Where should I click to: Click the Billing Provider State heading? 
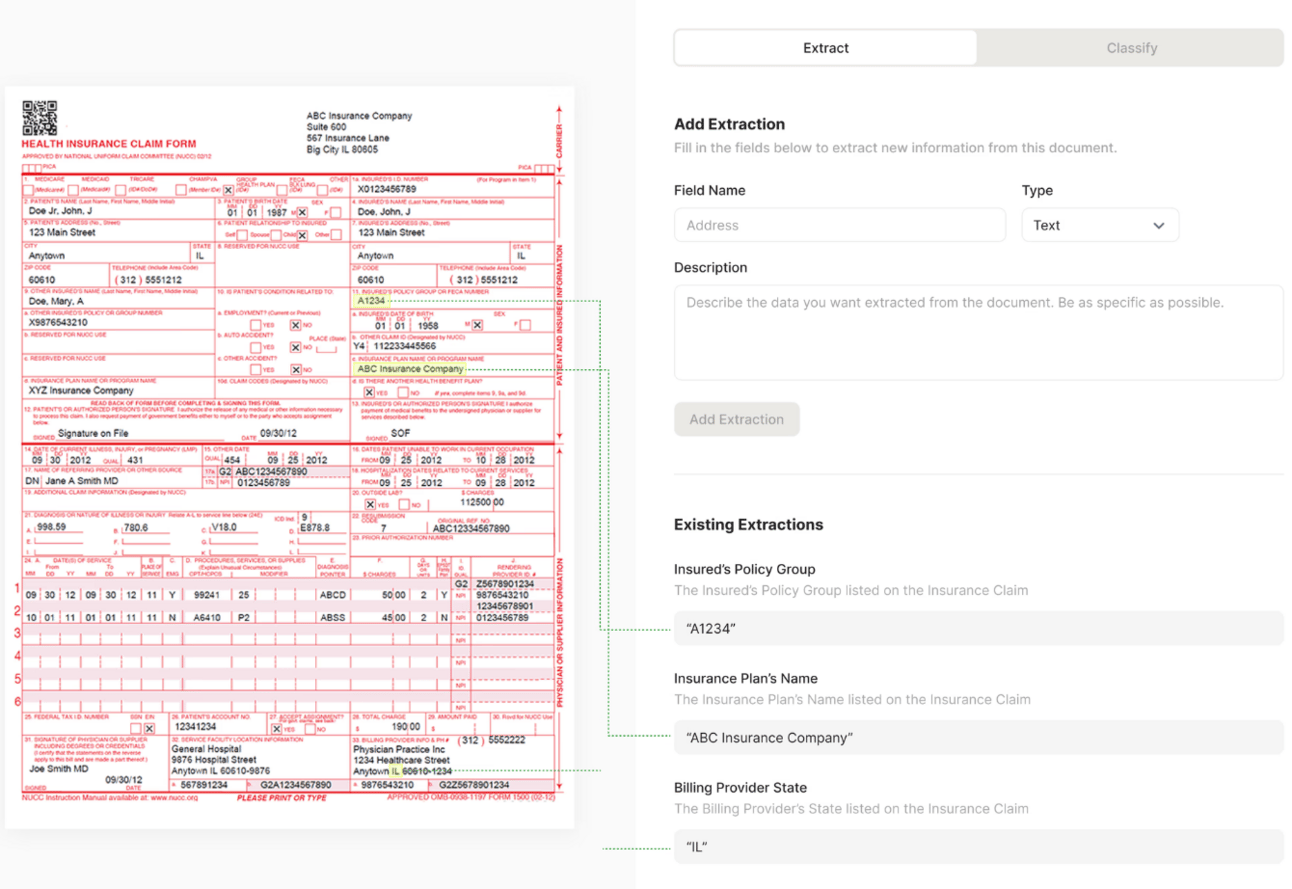(x=740, y=787)
